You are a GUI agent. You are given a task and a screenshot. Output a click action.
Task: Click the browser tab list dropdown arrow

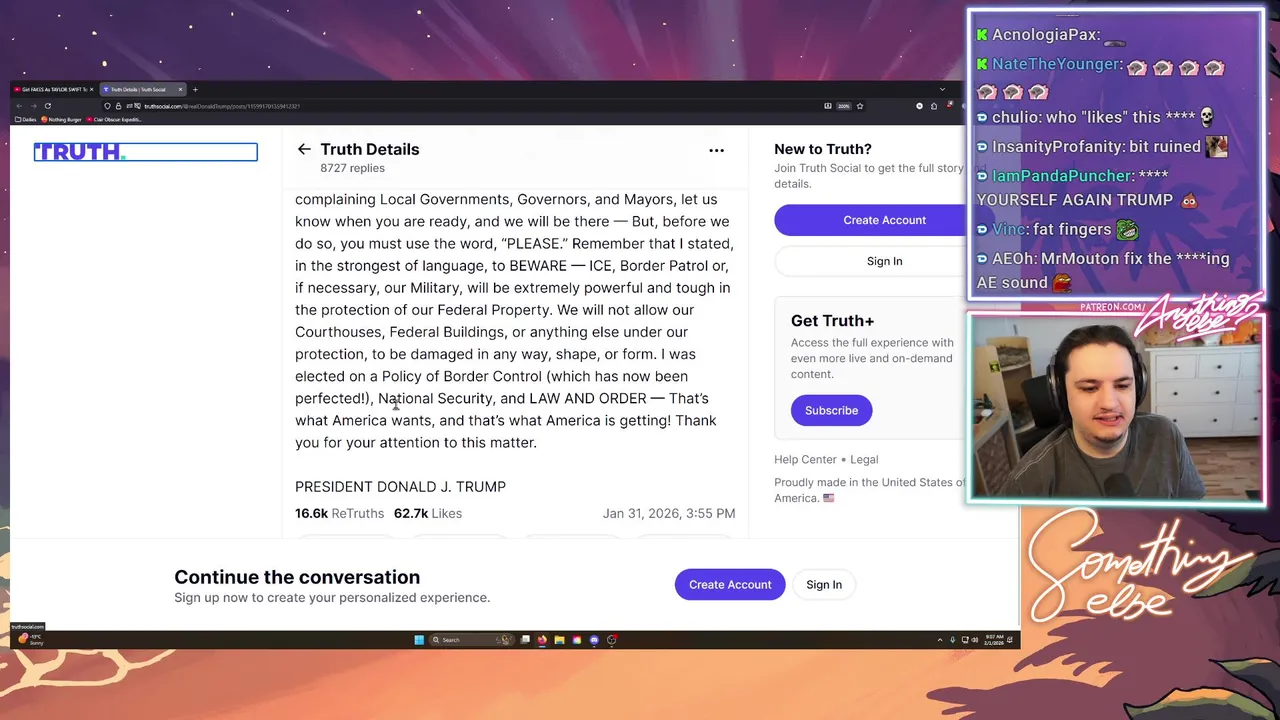coord(942,89)
